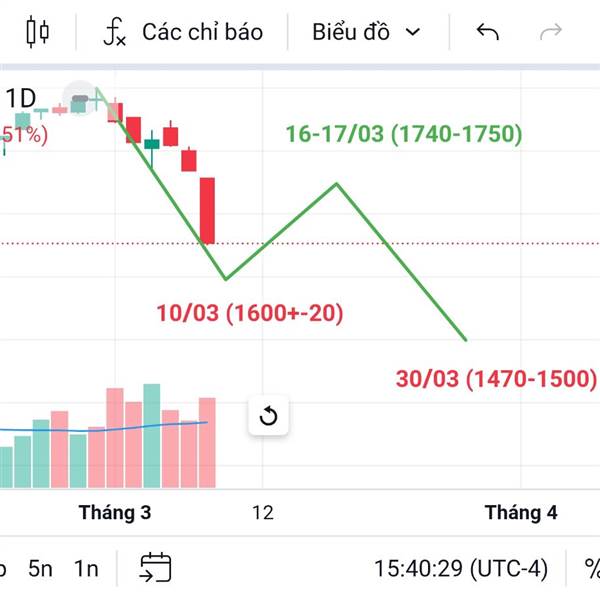Undo the last chart action
Image resolution: width=600 pixels, height=600 pixels.
pyautogui.click(x=488, y=32)
